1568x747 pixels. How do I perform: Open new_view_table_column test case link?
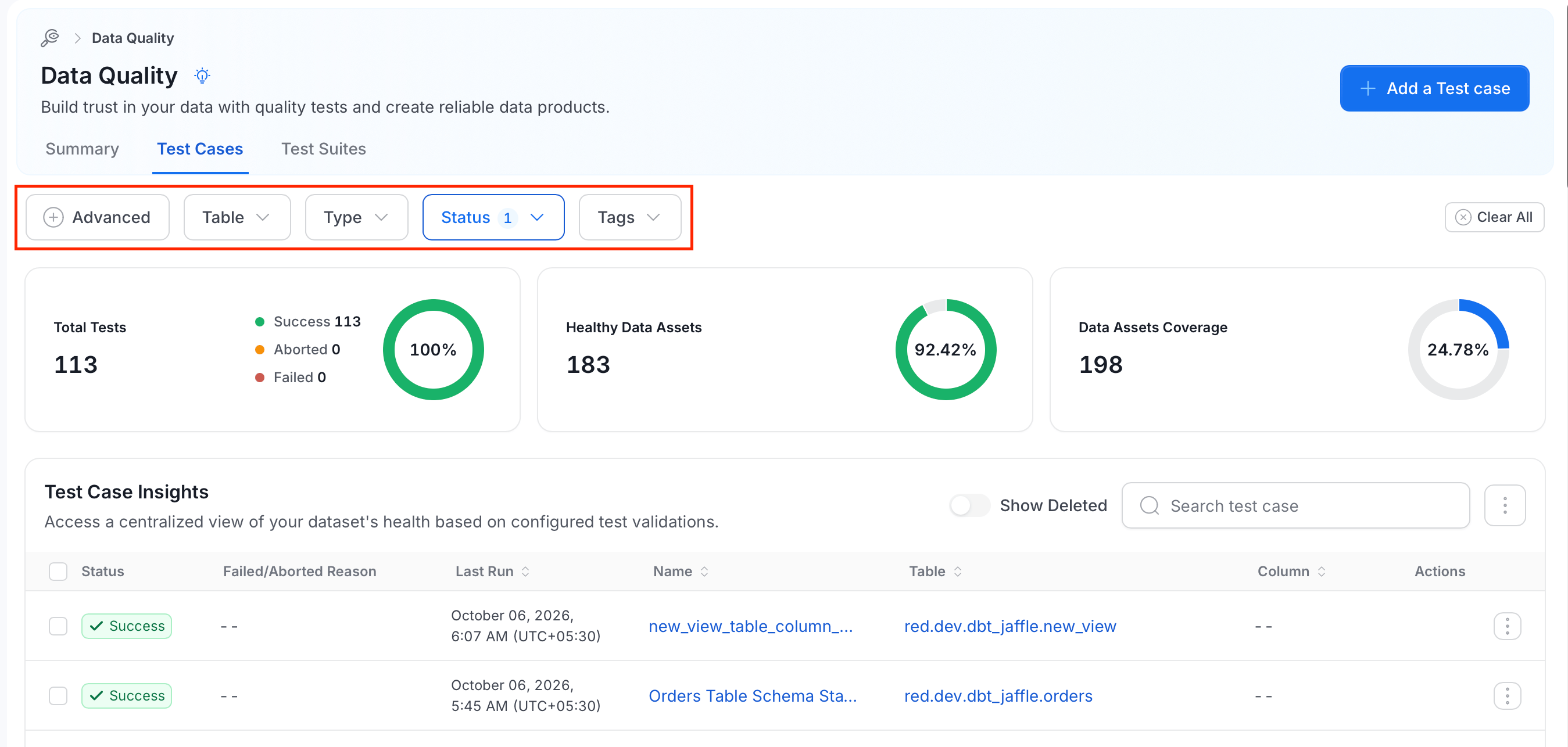point(750,626)
